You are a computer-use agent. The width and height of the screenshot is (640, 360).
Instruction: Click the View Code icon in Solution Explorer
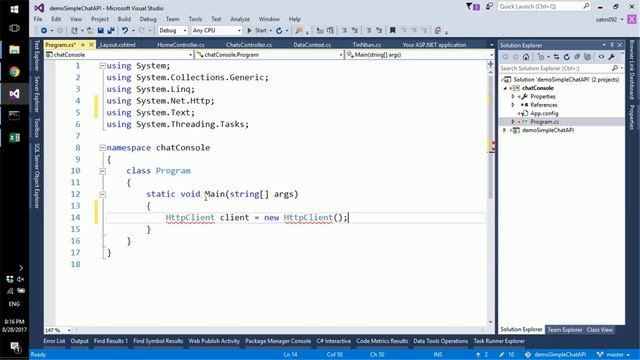pyautogui.click(x=601, y=57)
